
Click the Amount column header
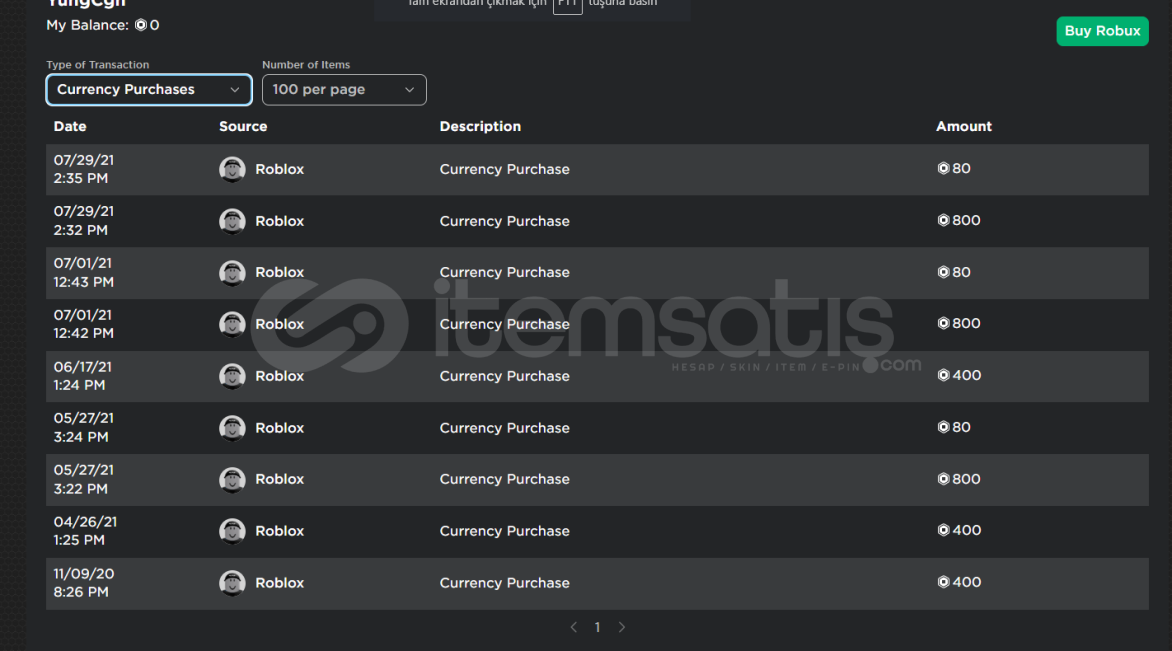(963, 127)
